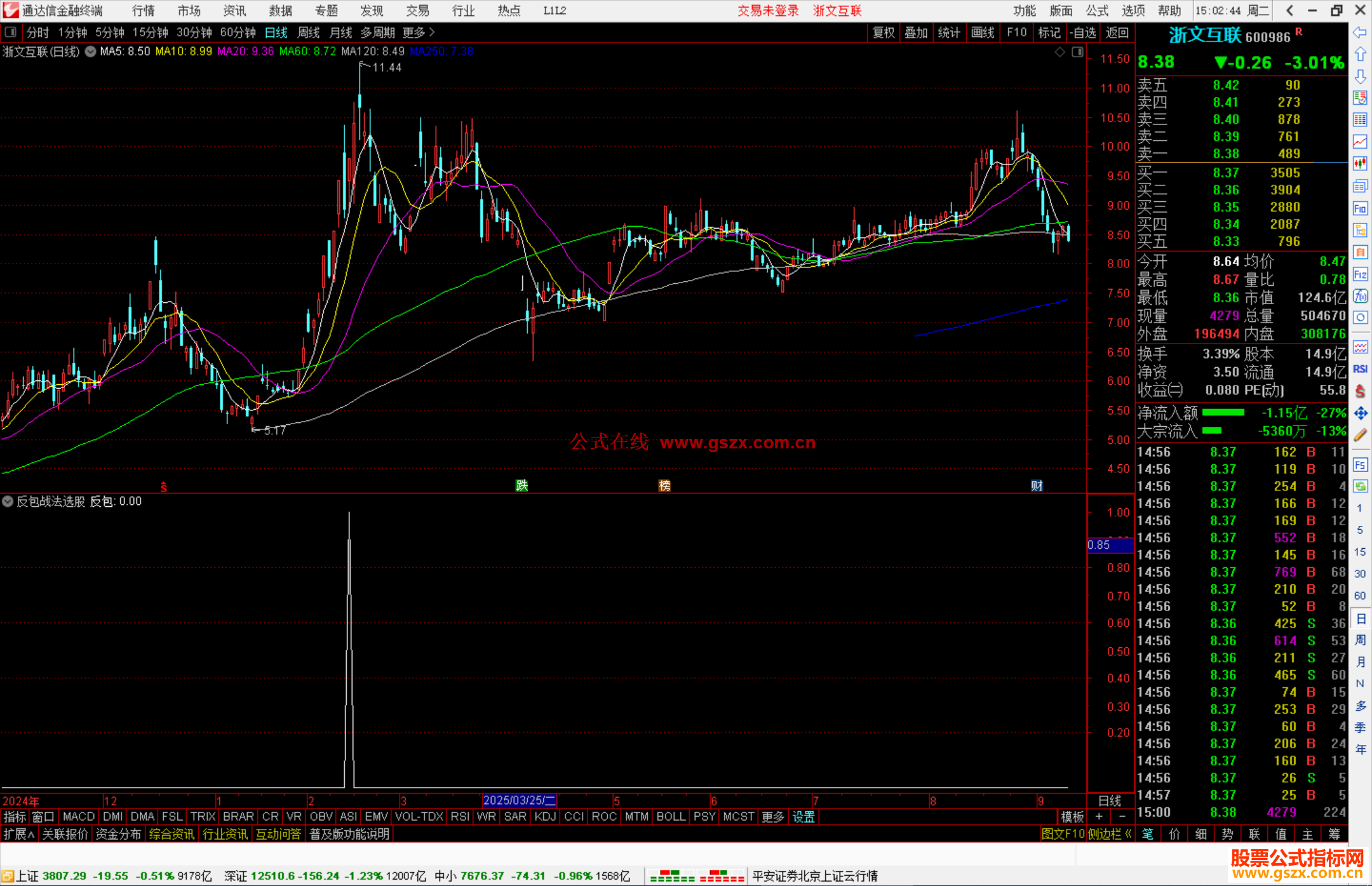Open the 行情 menu
This screenshot has height=886, width=1372.
coord(144,10)
